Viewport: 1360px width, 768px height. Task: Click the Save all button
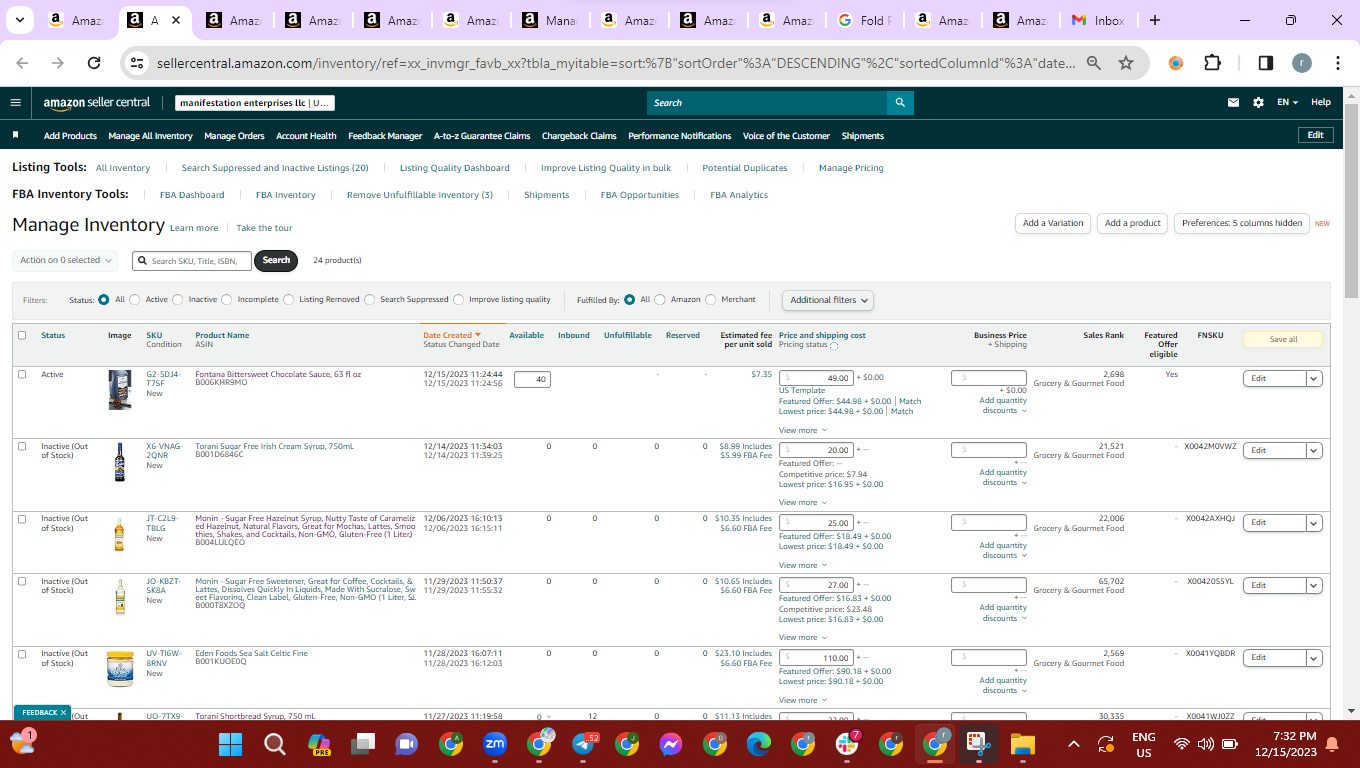(x=1283, y=340)
